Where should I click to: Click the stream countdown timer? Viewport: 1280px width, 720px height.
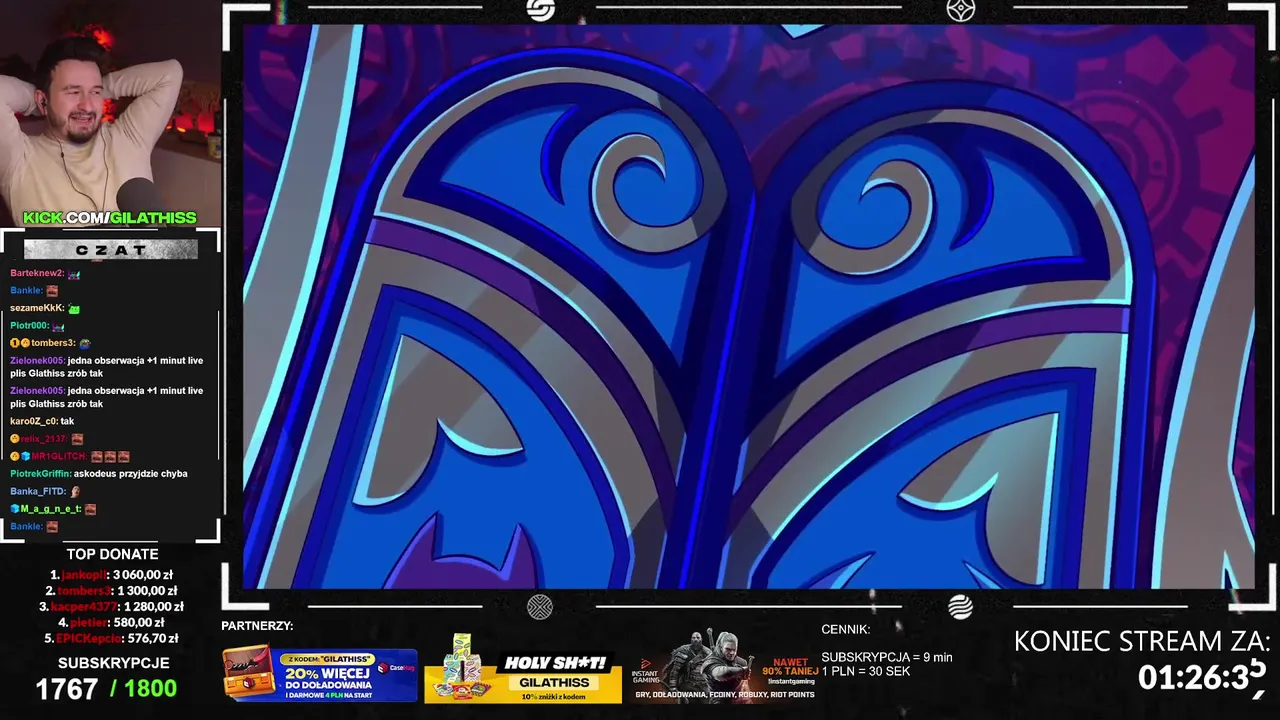[1204, 678]
